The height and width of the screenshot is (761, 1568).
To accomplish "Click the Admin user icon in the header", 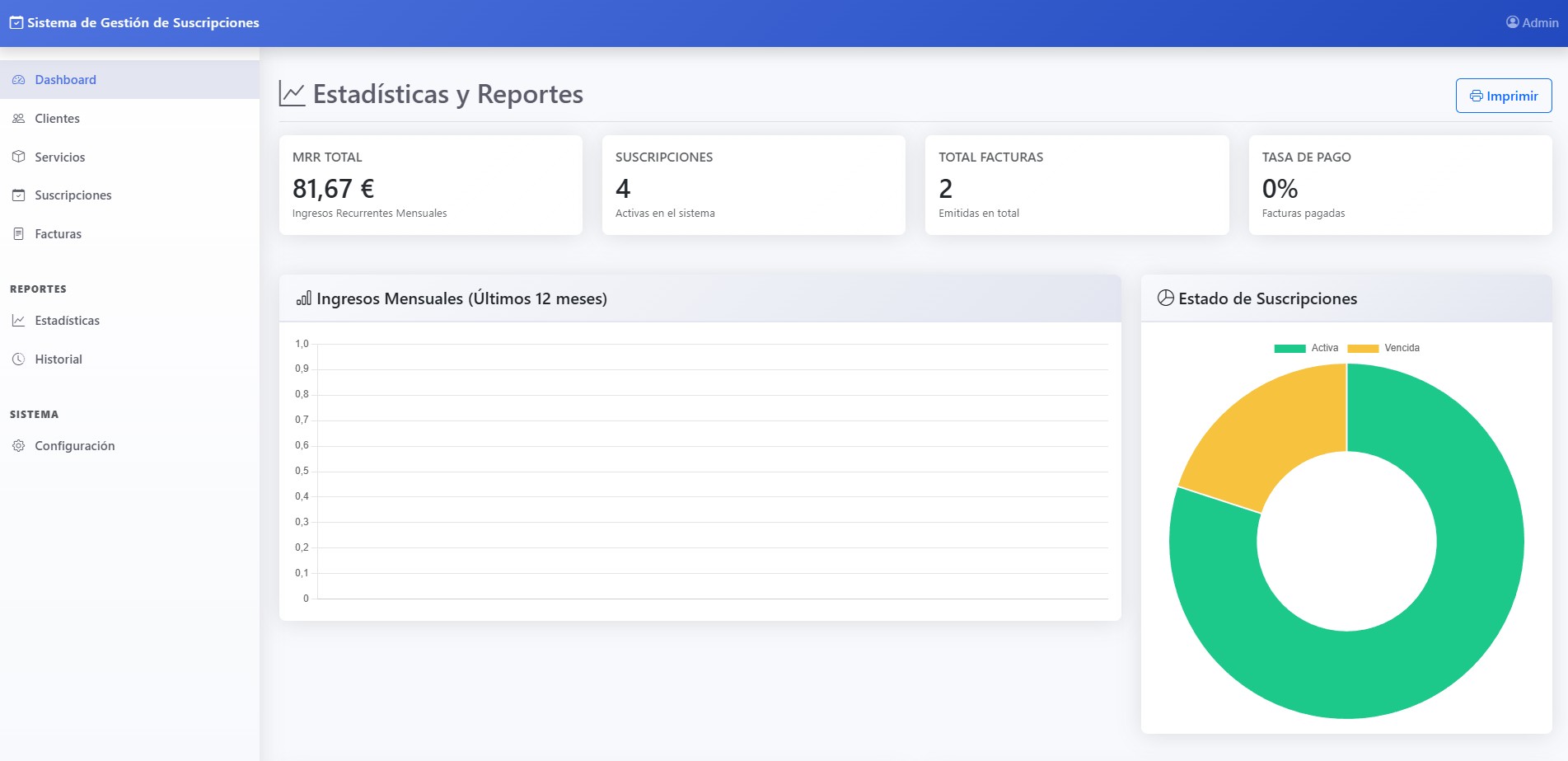I will coord(1513,22).
